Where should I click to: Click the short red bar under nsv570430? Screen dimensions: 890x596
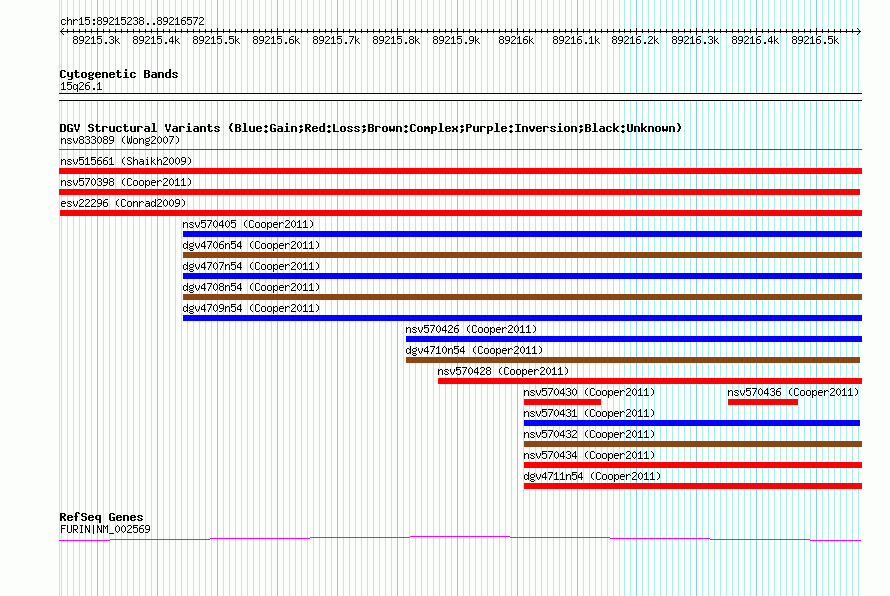tap(562, 402)
